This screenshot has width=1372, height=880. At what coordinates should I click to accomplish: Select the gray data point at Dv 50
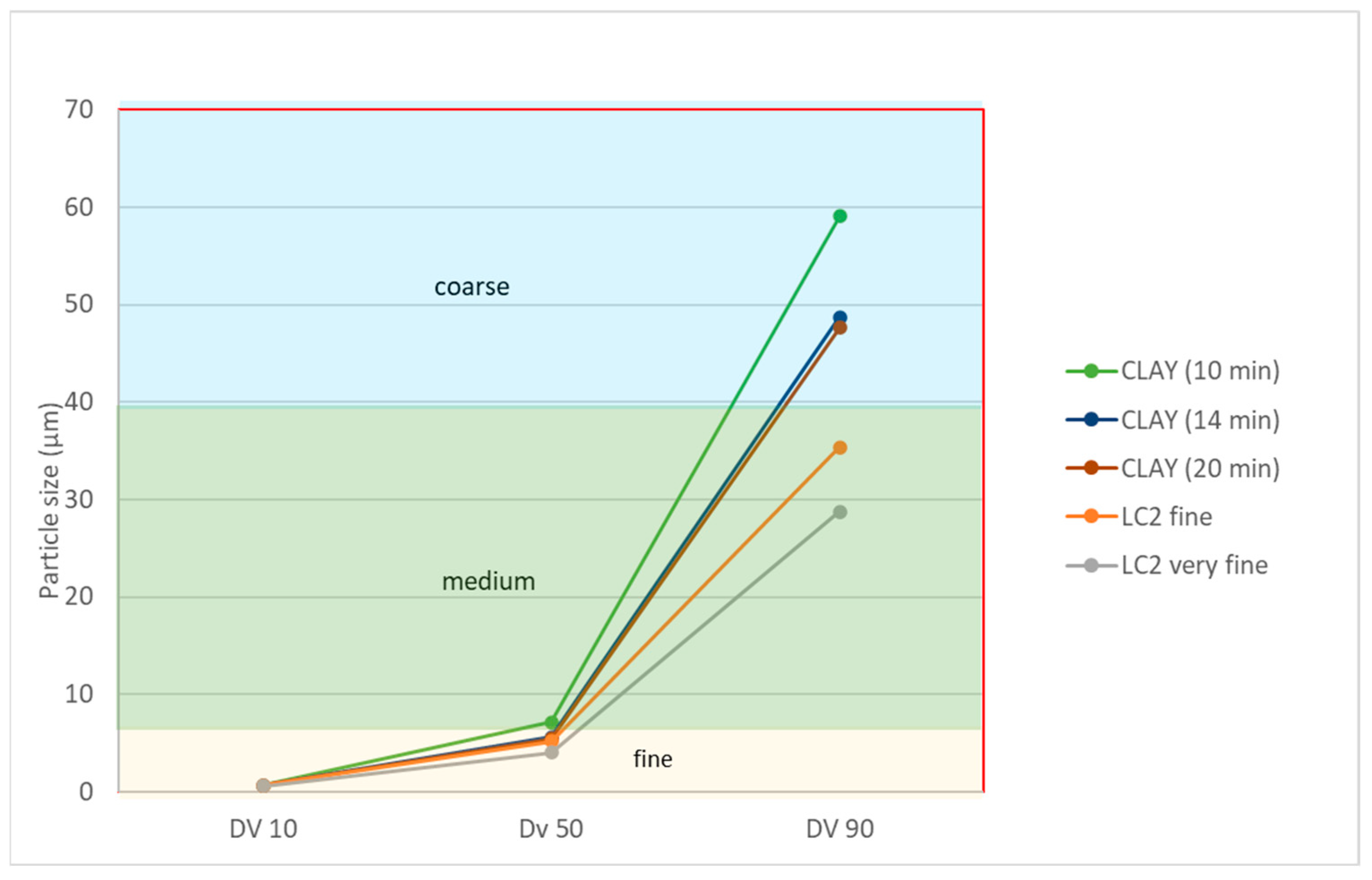coord(551,752)
